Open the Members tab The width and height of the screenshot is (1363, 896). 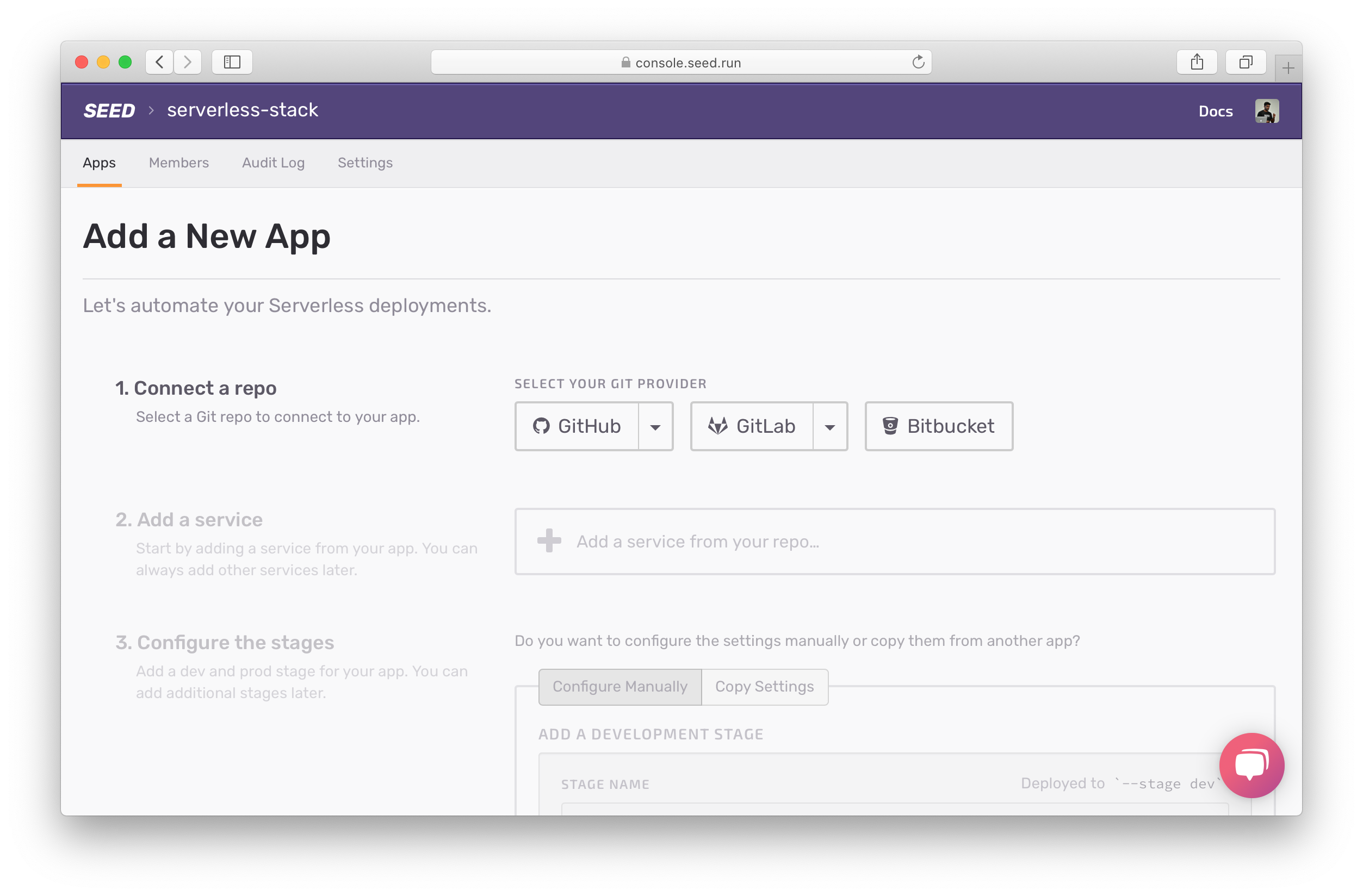(179, 163)
